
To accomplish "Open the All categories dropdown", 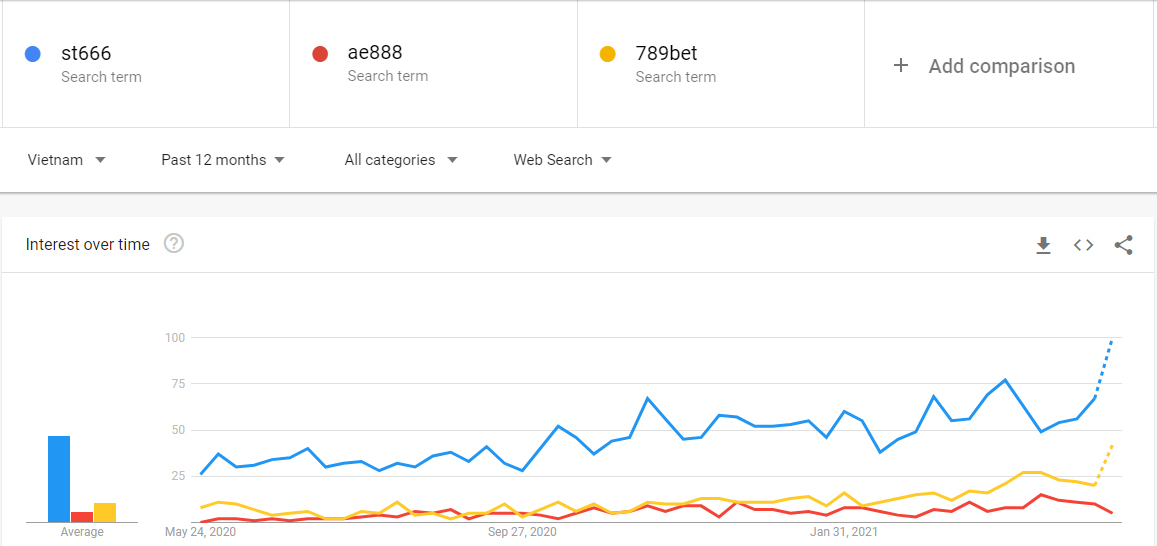I will (401, 160).
